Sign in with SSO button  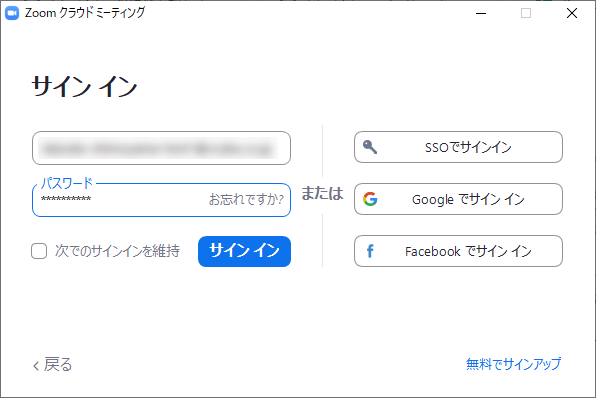458,147
